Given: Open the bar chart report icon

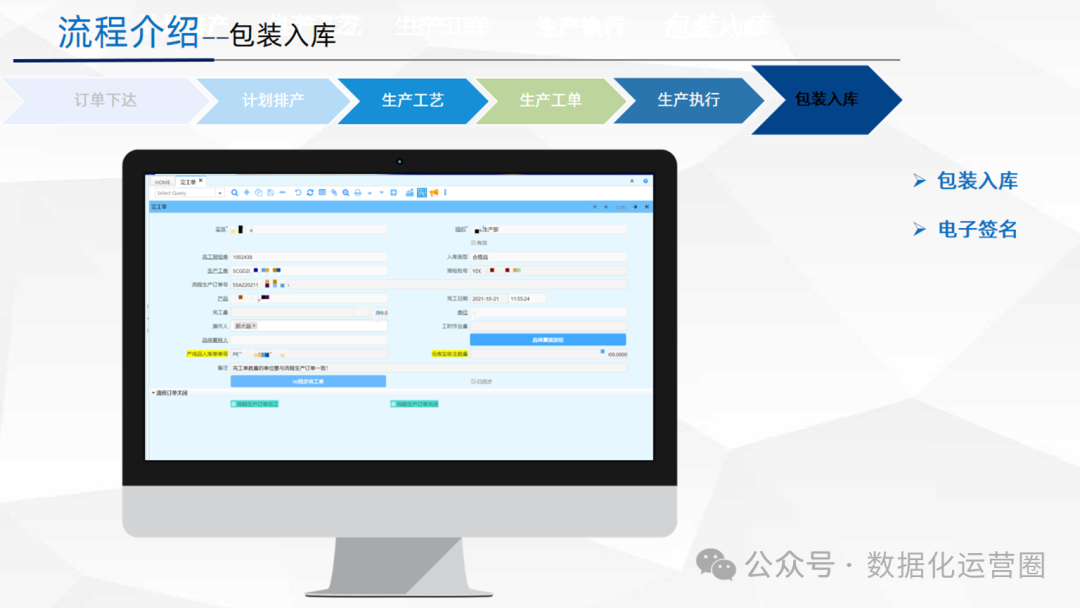Looking at the screenshot, I should coord(410,193).
